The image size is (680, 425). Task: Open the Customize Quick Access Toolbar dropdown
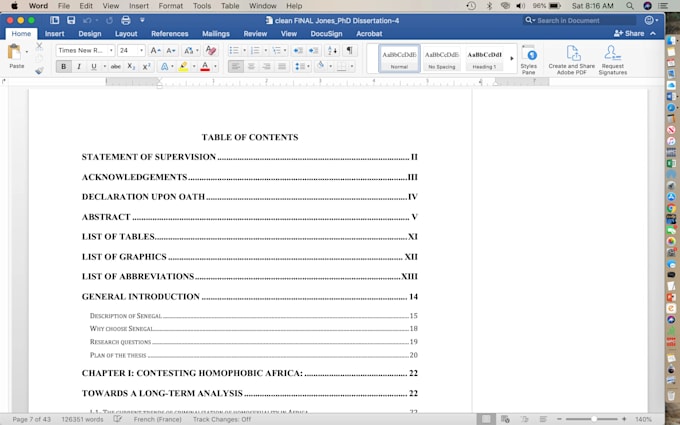tap(142, 20)
